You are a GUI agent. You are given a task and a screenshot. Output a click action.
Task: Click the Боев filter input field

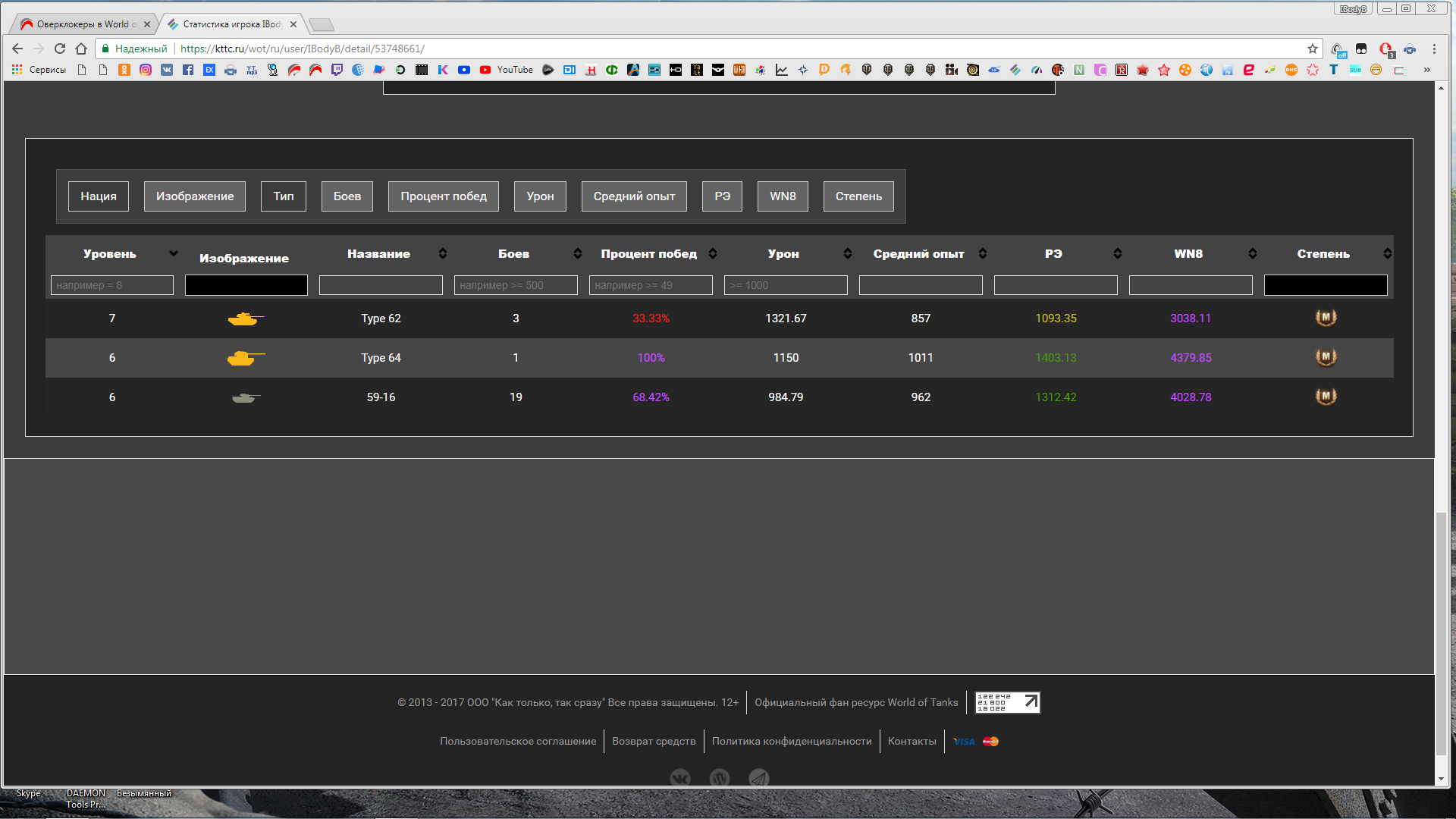(x=516, y=285)
